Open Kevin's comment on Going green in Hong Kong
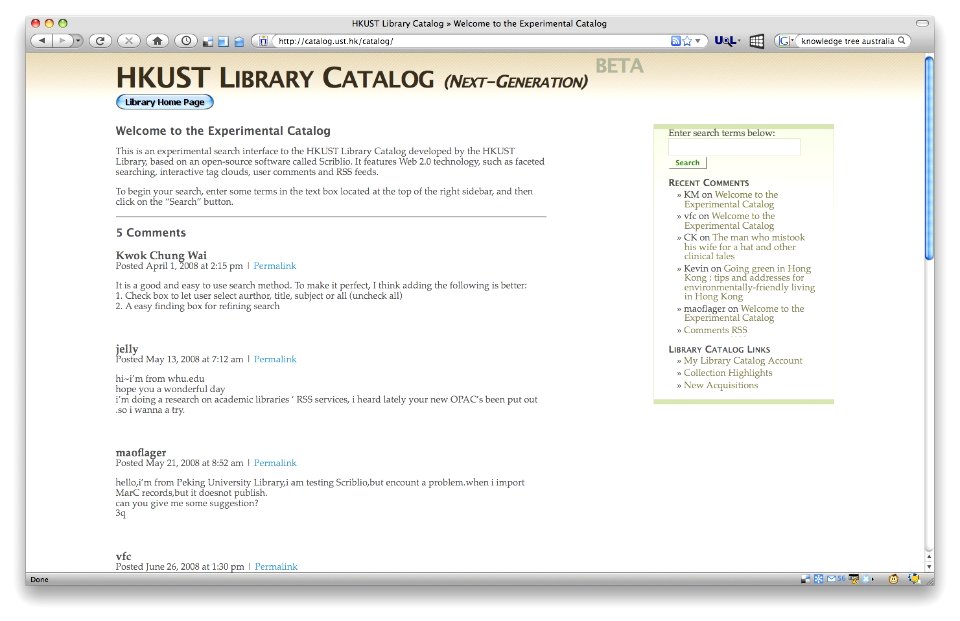960x621 pixels. [x=749, y=282]
